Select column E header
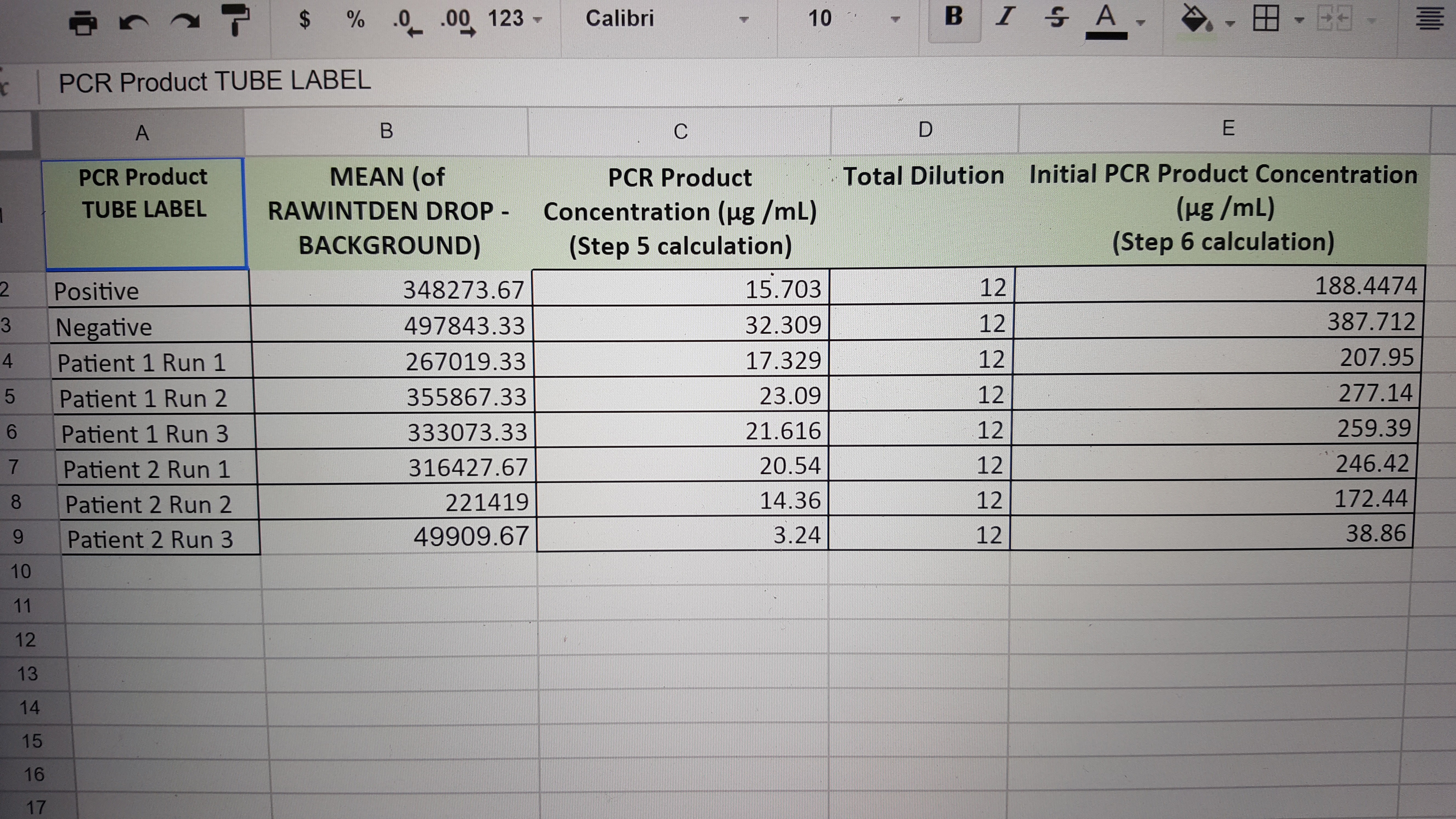 1228,128
